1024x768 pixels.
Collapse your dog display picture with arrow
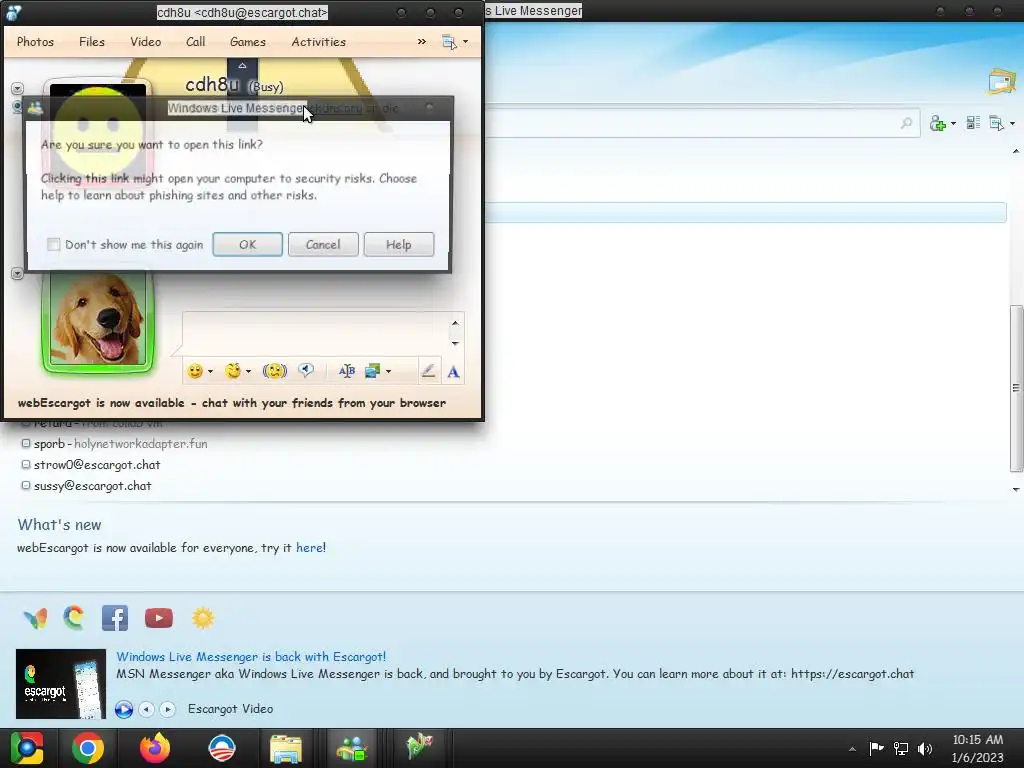coord(18,274)
